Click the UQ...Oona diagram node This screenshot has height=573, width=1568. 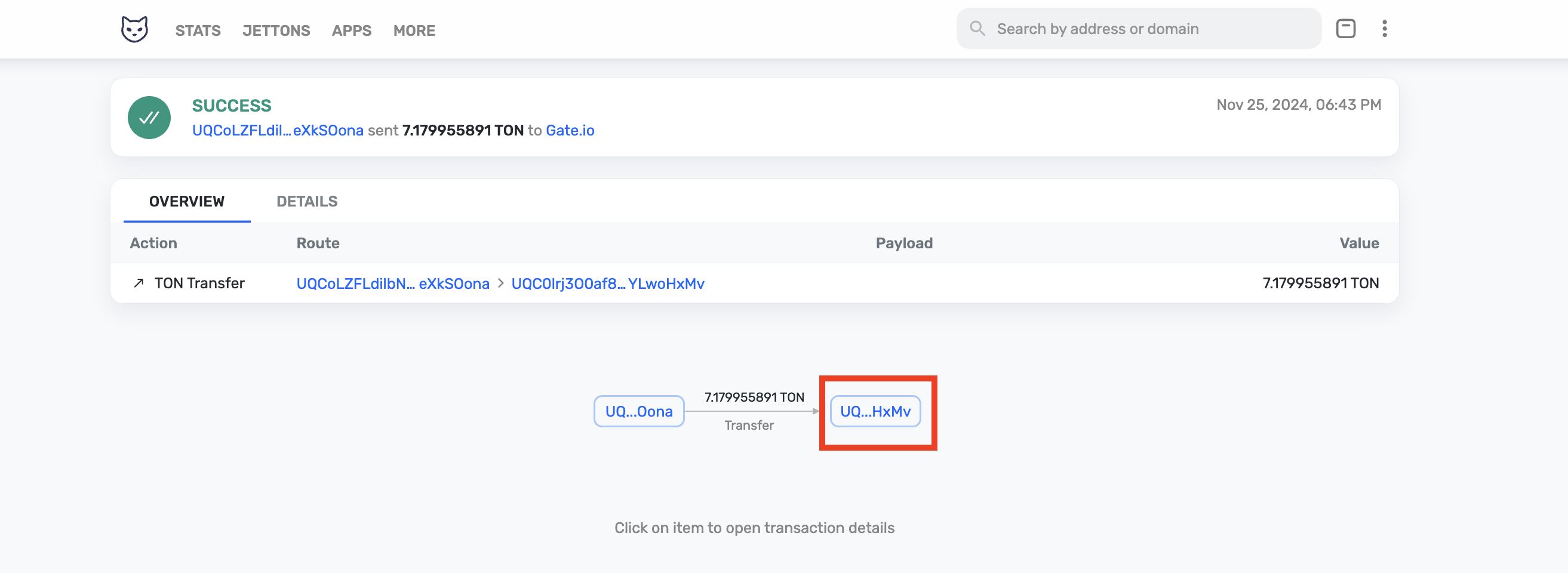638,411
